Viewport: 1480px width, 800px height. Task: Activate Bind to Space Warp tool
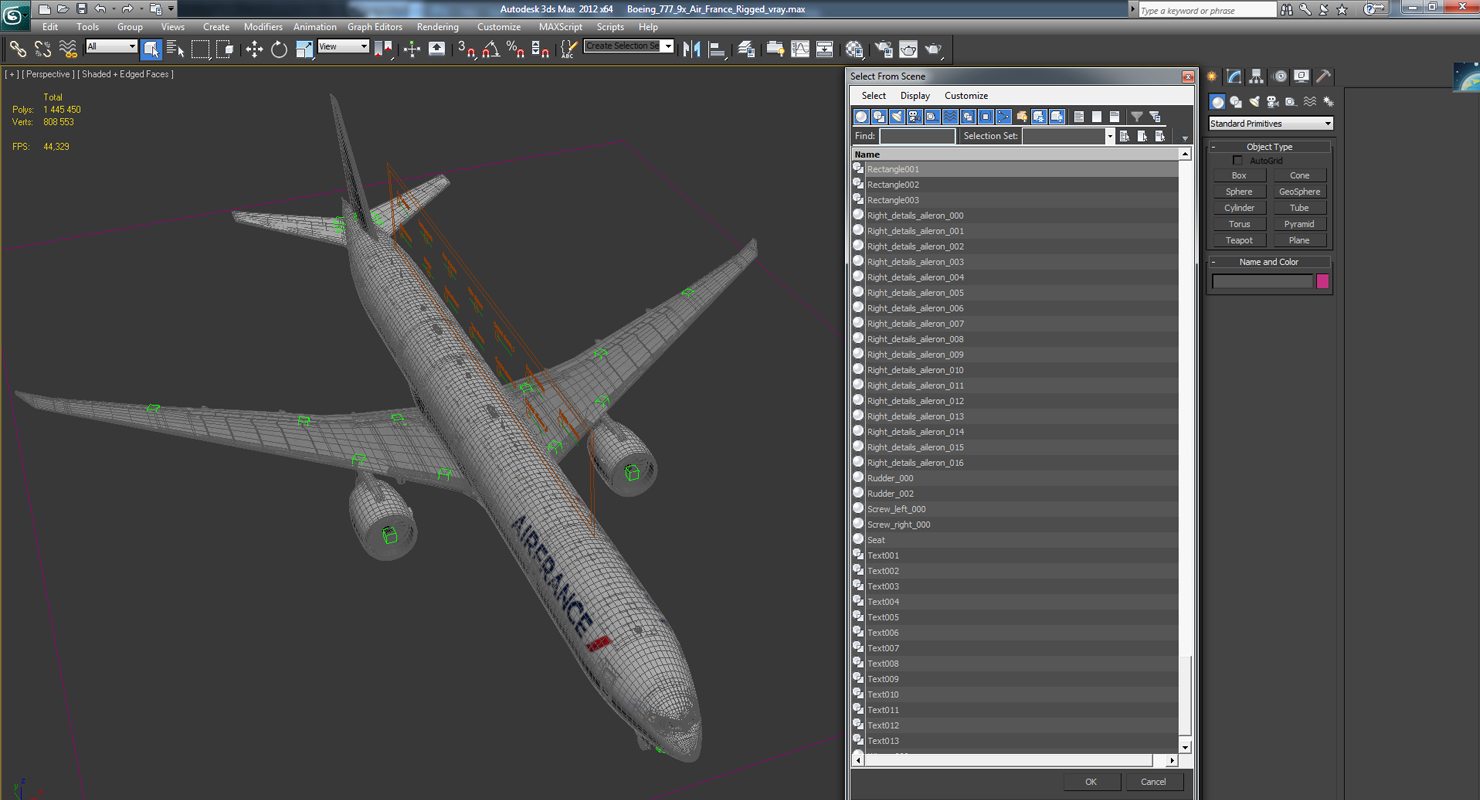click(68, 49)
